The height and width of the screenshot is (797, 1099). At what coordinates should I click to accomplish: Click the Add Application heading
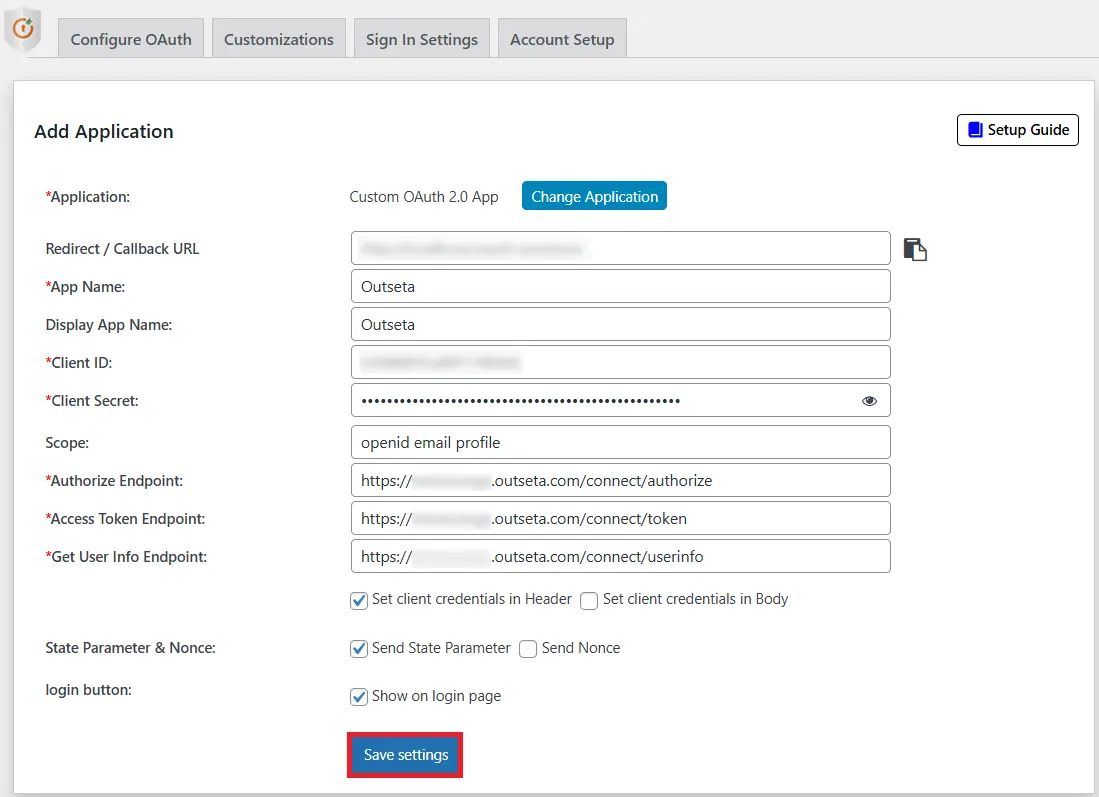(x=104, y=132)
